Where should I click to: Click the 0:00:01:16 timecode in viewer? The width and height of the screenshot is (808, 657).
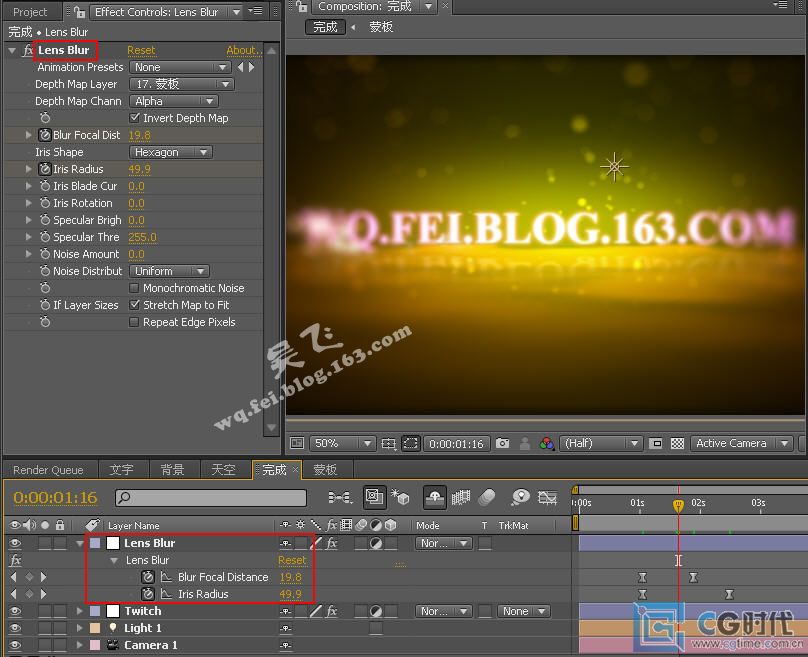tap(456, 444)
